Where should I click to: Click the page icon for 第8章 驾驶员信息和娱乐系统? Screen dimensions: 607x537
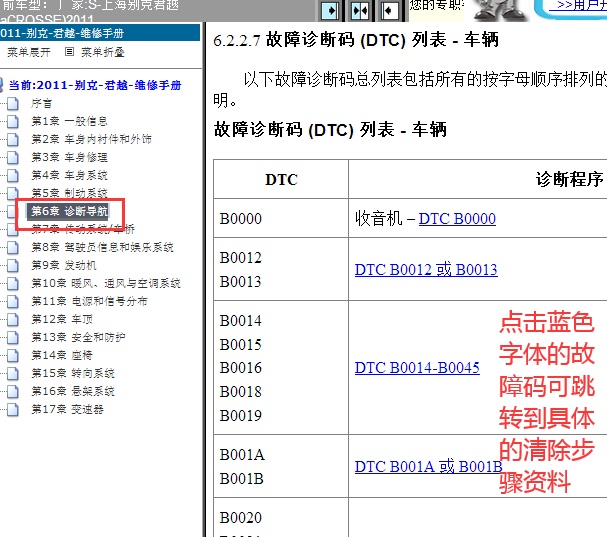tap(13, 247)
